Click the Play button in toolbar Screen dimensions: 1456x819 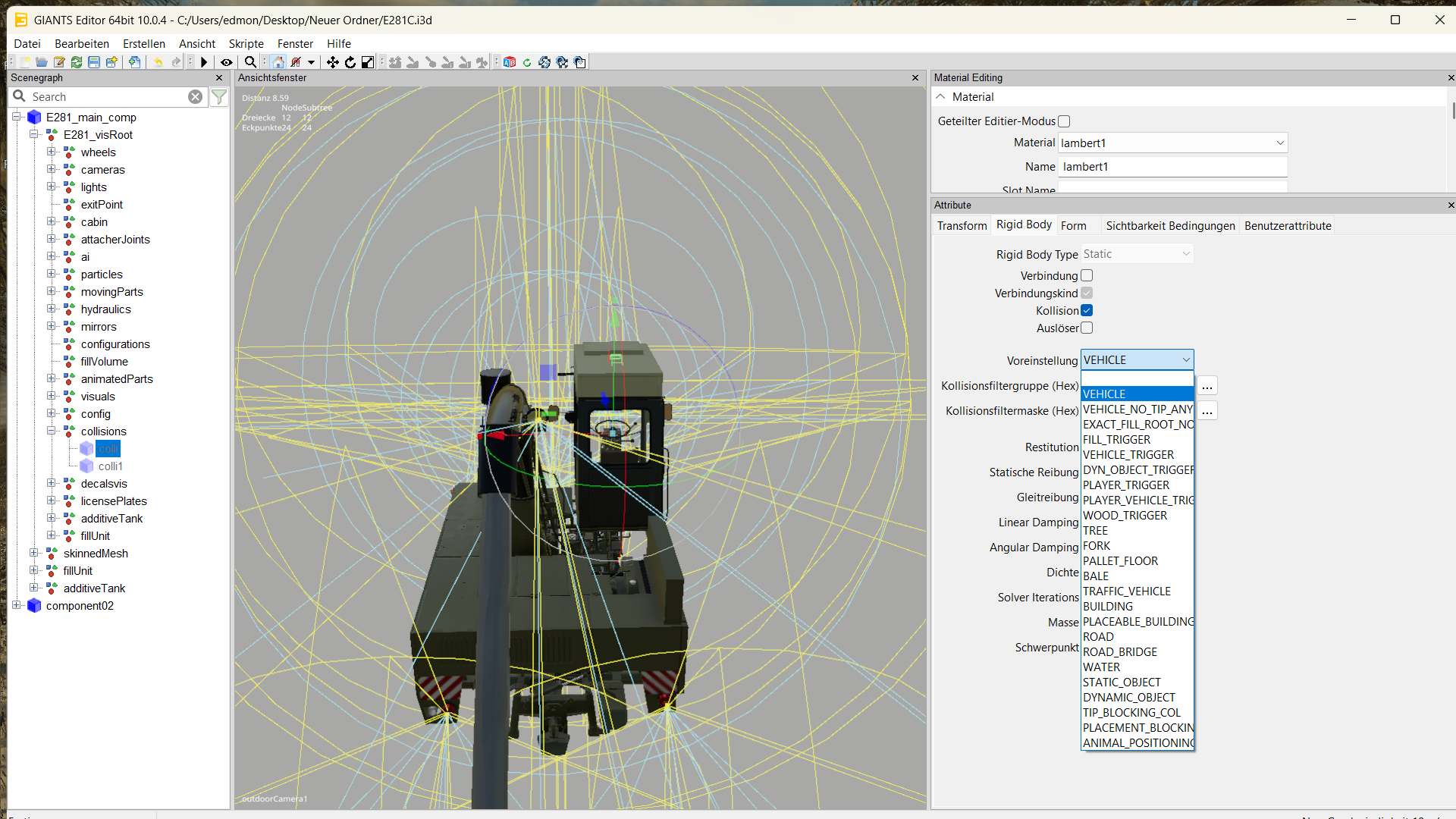point(203,62)
